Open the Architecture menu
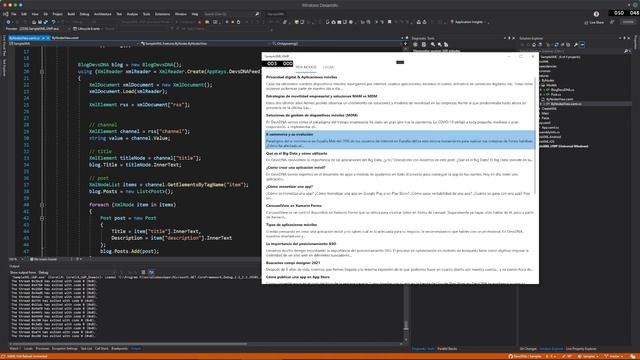This screenshot has width=640, height=360. 102,14
